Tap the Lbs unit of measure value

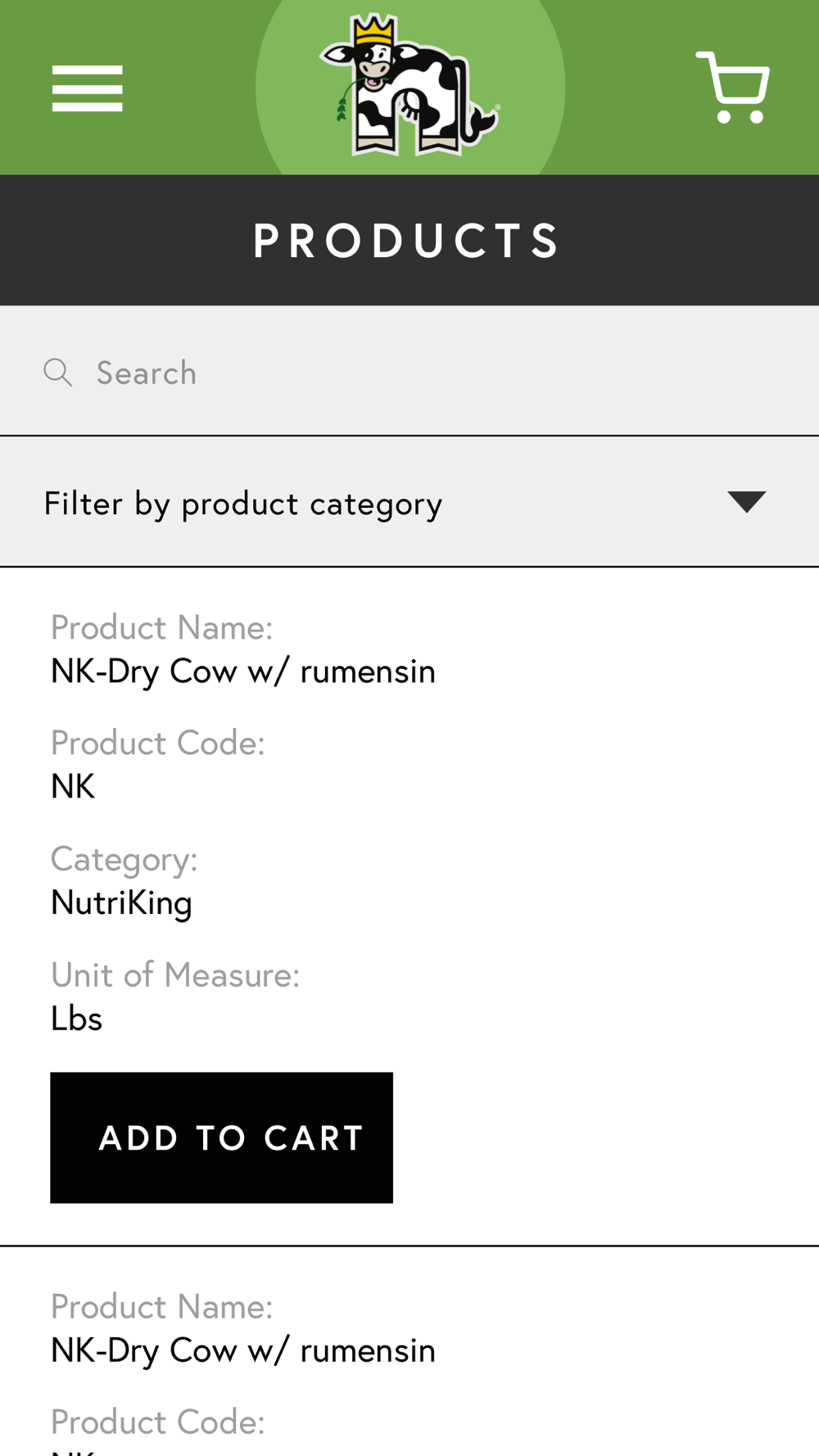(x=76, y=1019)
